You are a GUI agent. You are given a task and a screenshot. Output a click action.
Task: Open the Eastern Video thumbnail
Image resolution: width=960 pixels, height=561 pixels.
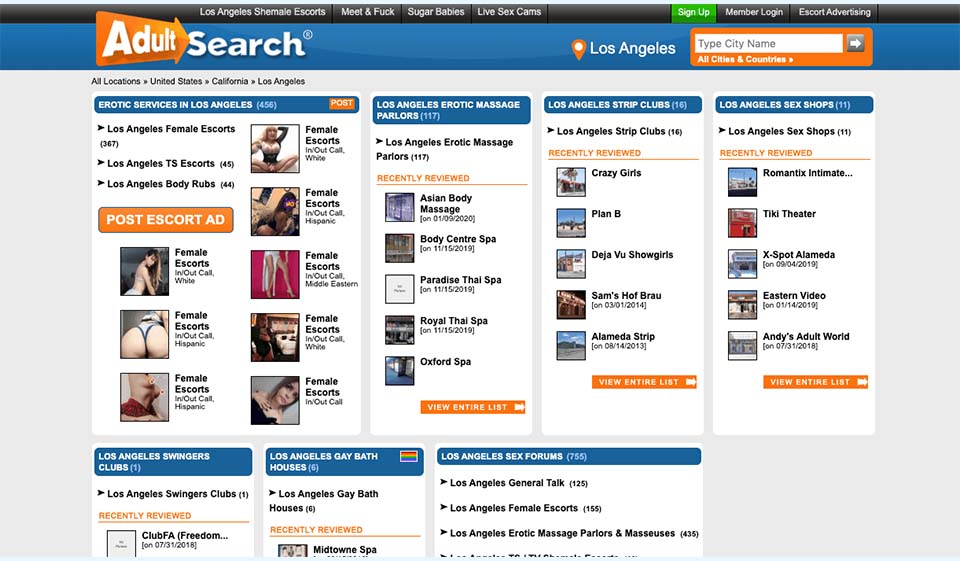pyautogui.click(x=742, y=305)
